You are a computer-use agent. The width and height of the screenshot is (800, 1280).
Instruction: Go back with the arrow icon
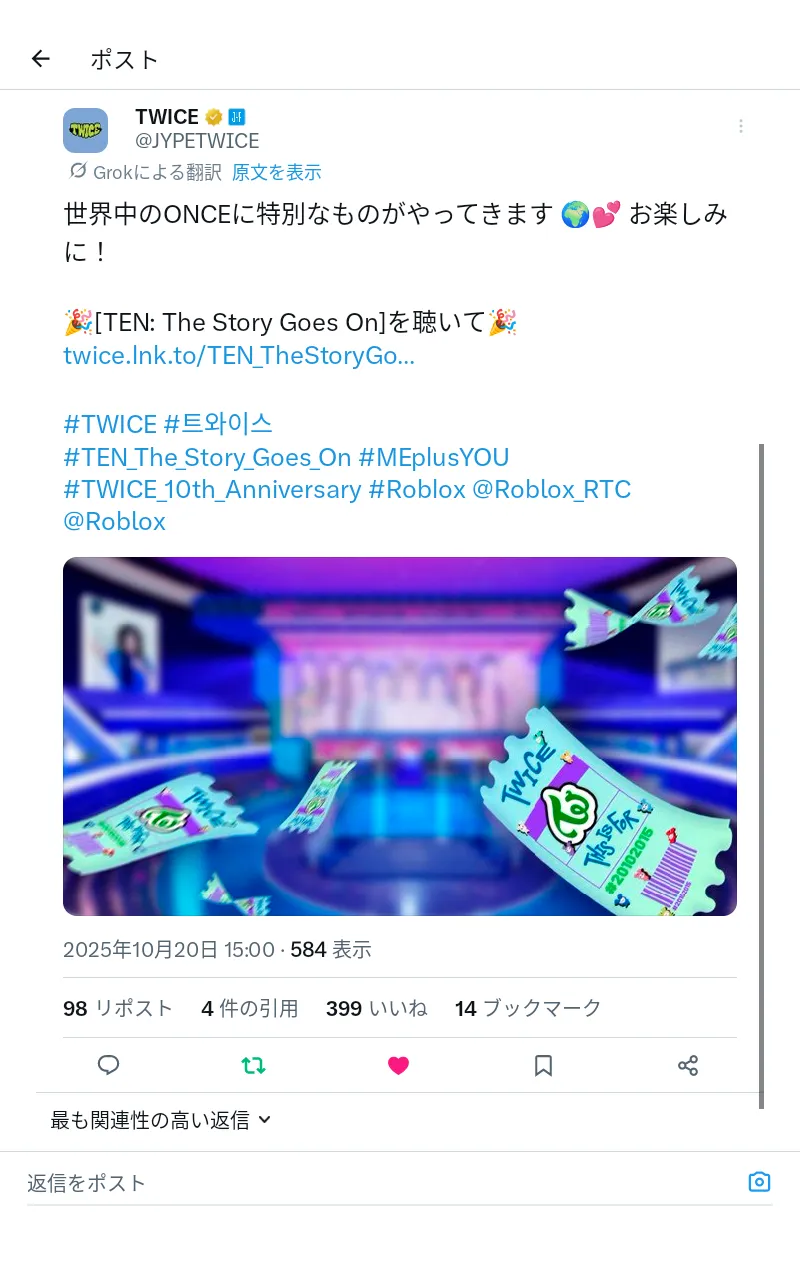(40, 59)
